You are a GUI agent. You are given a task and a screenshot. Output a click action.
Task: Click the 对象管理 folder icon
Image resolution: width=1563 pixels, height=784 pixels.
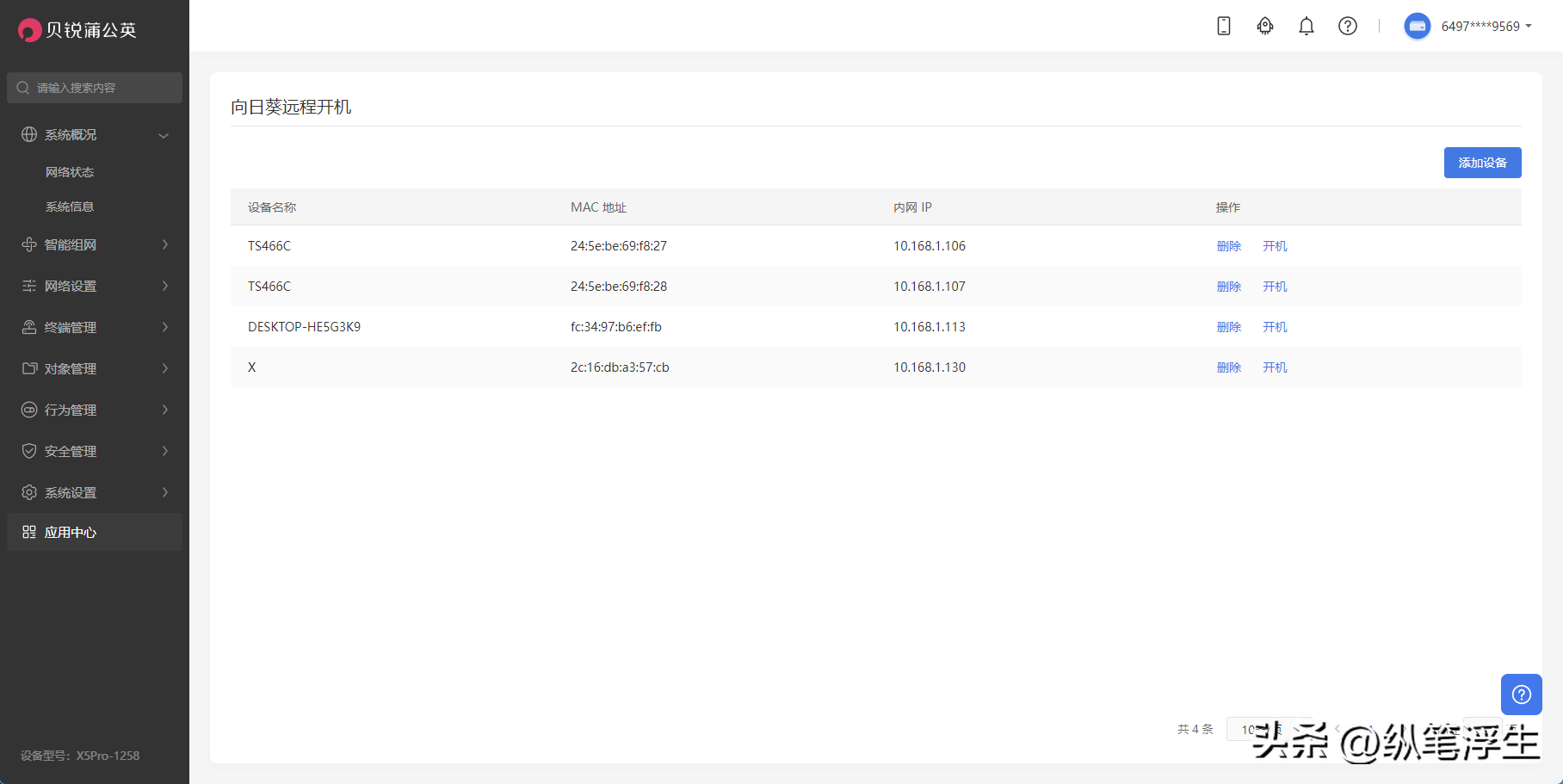pyautogui.click(x=29, y=368)
